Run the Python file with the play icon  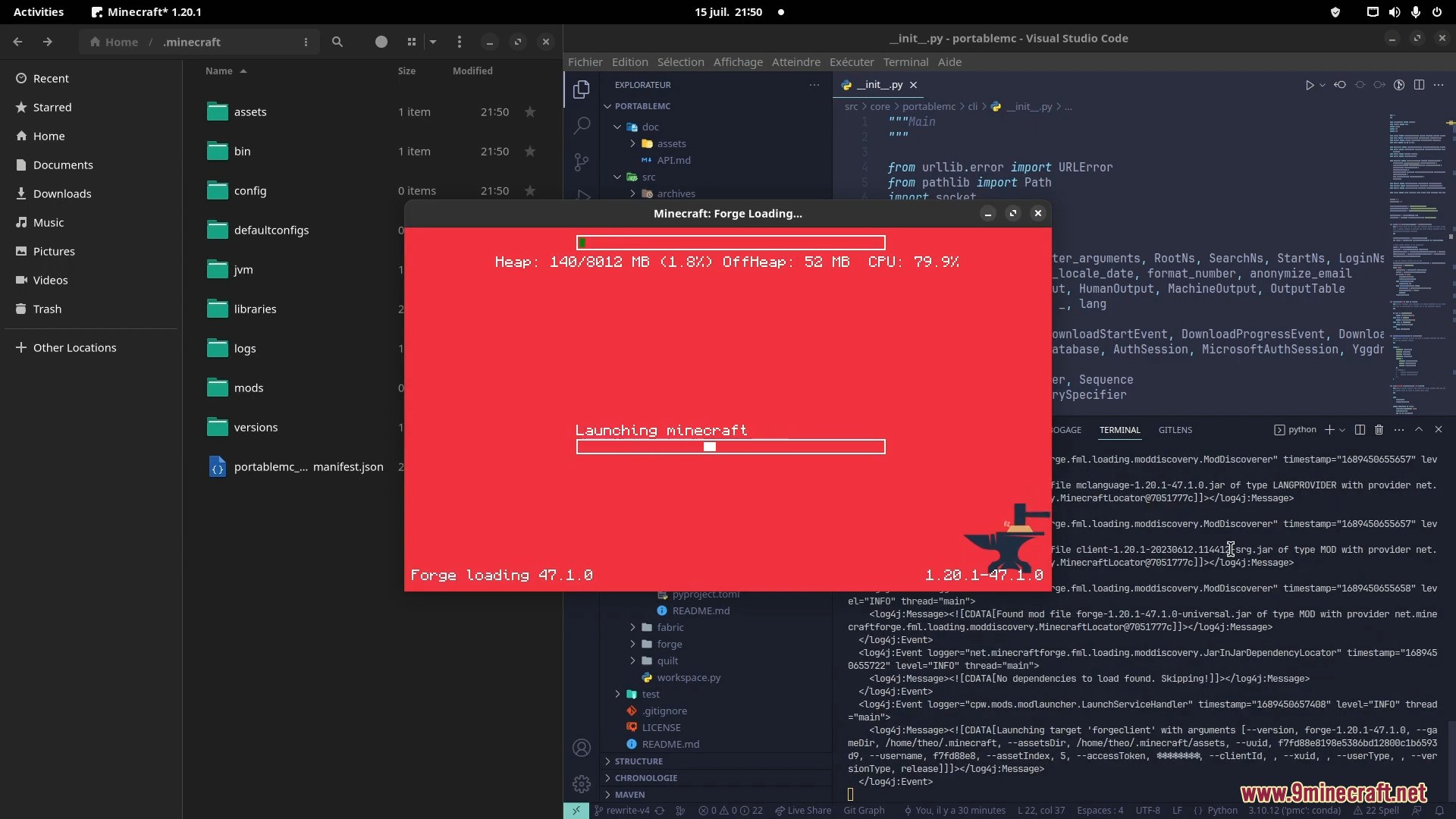tap(1309, 85)
